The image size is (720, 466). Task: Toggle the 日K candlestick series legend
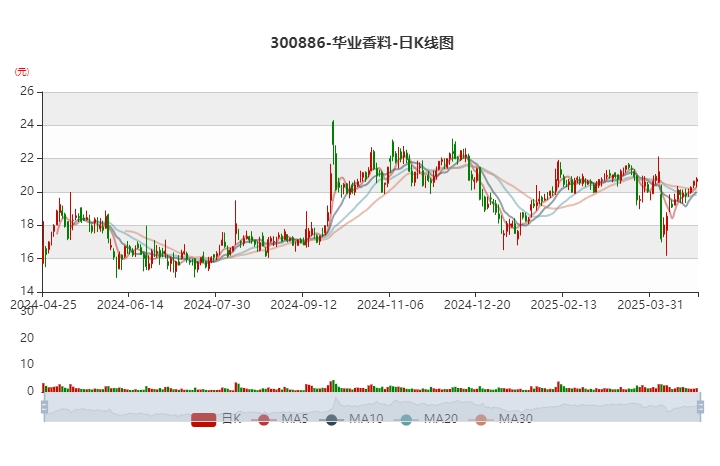216,419
